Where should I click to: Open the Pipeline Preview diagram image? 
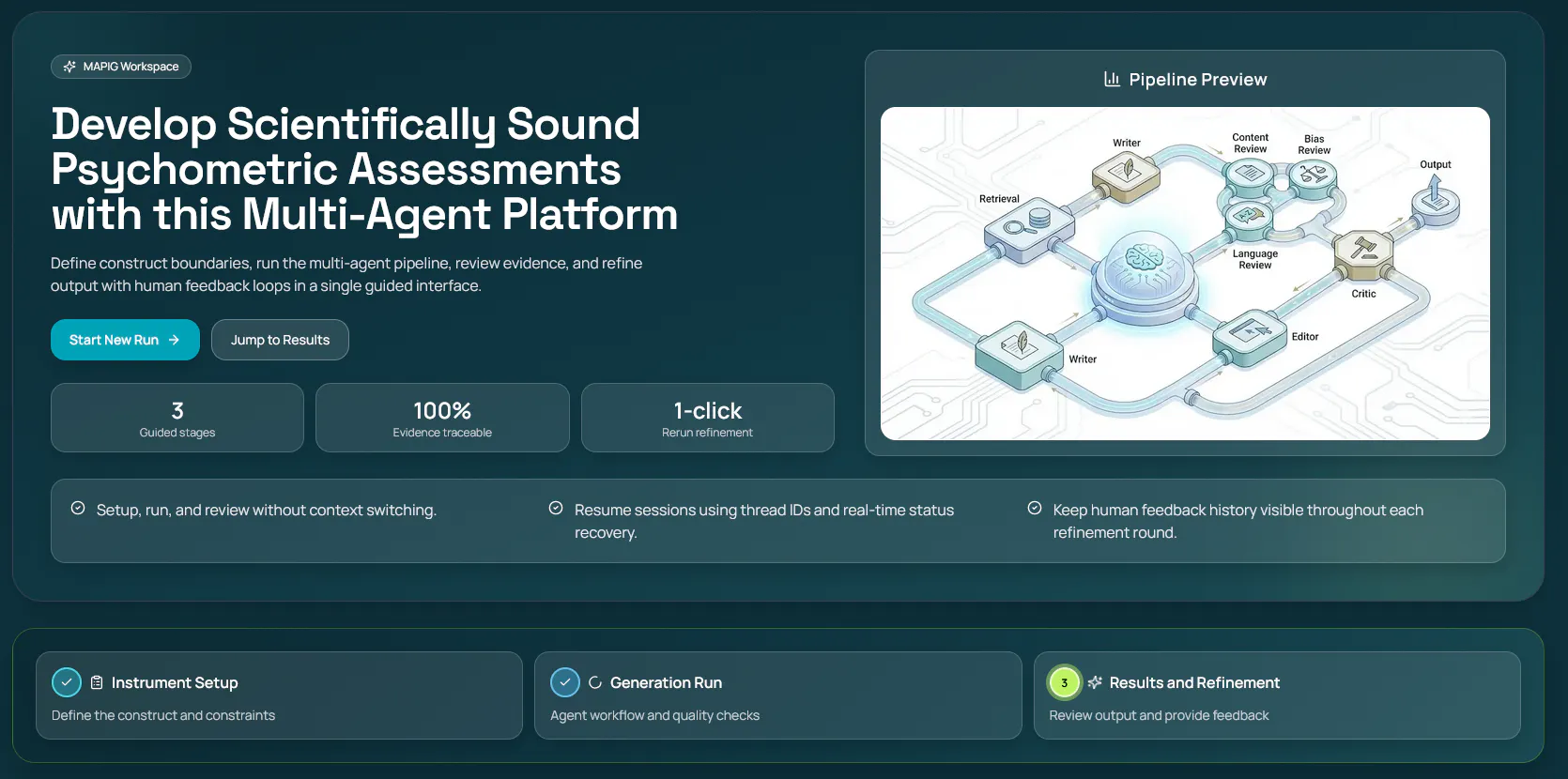(1185, 273)
